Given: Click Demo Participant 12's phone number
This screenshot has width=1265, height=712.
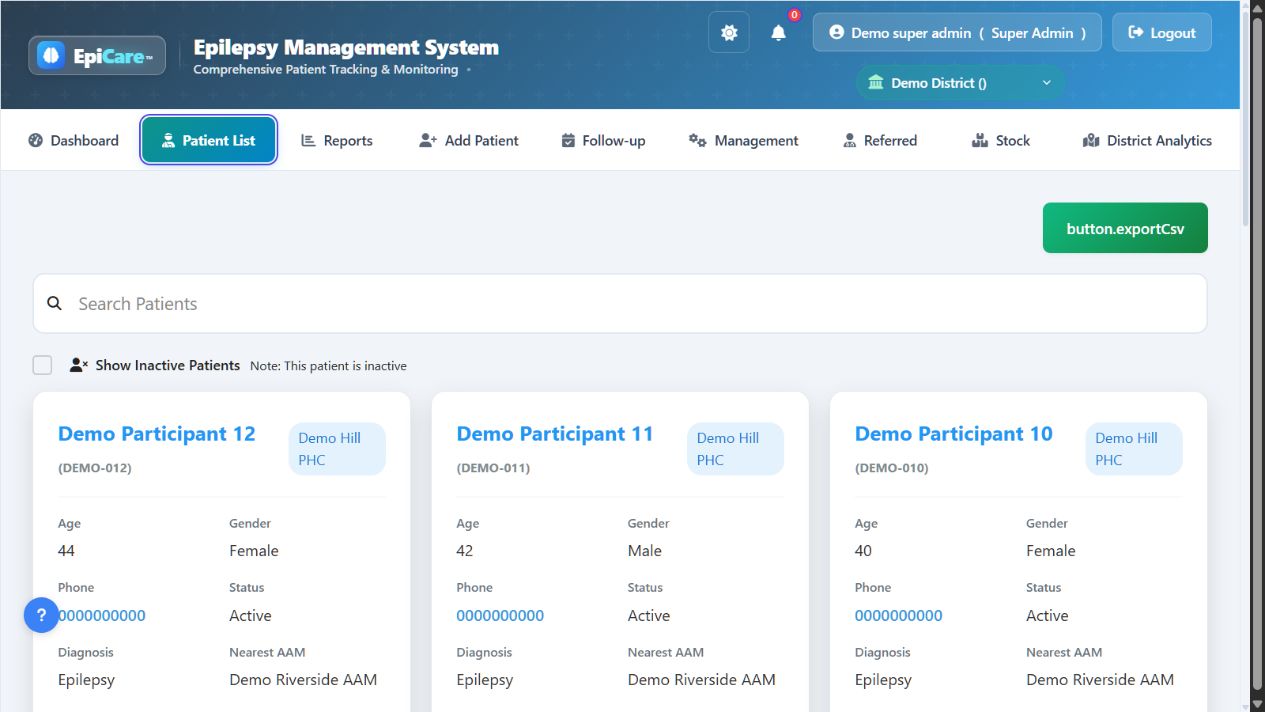Looking at the screenshot, I should (102, 616).
